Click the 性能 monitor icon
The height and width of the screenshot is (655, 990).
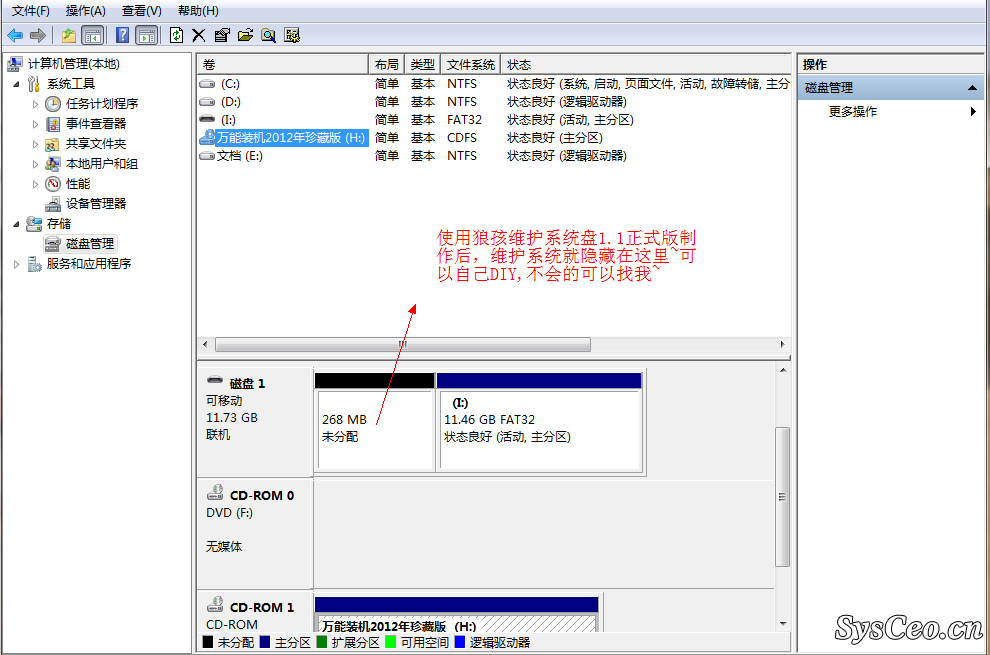pos(53,184)
